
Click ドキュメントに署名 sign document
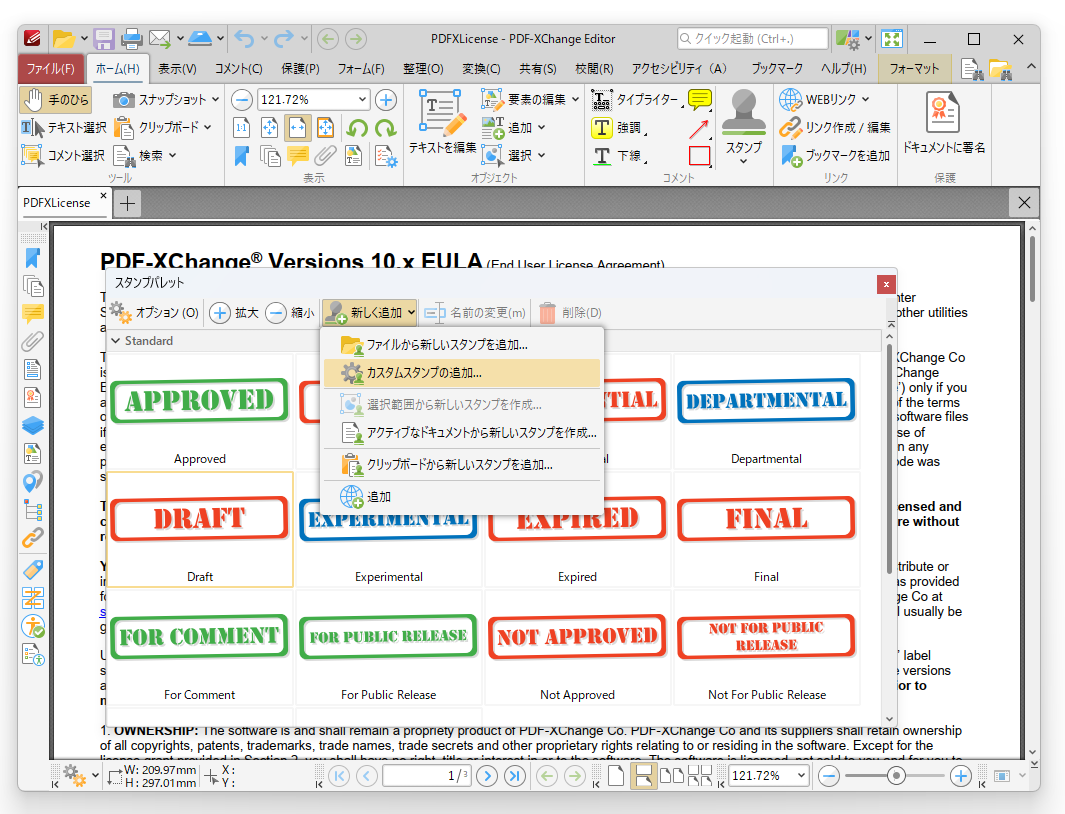coord(943,123)
